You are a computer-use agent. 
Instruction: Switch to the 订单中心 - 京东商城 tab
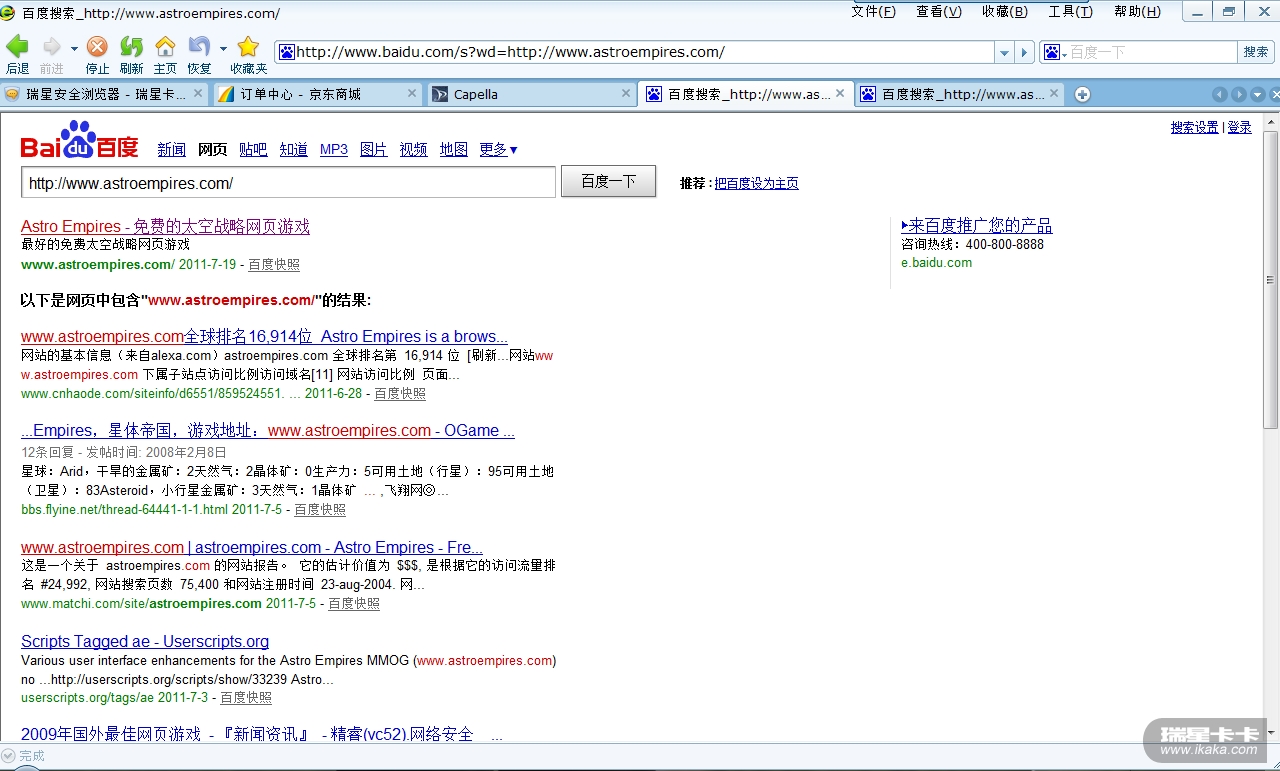318,94
